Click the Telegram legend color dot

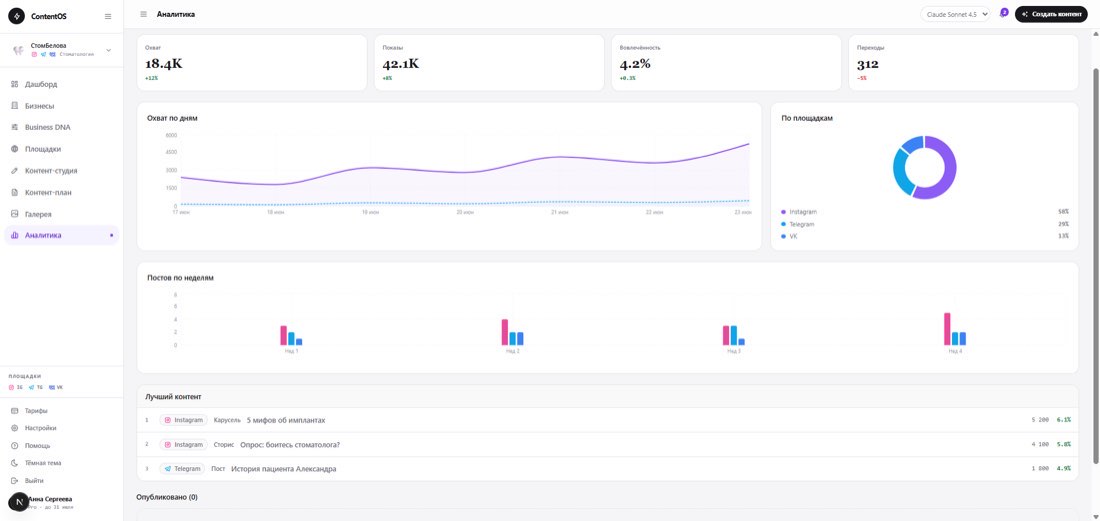tap(784, 224)
